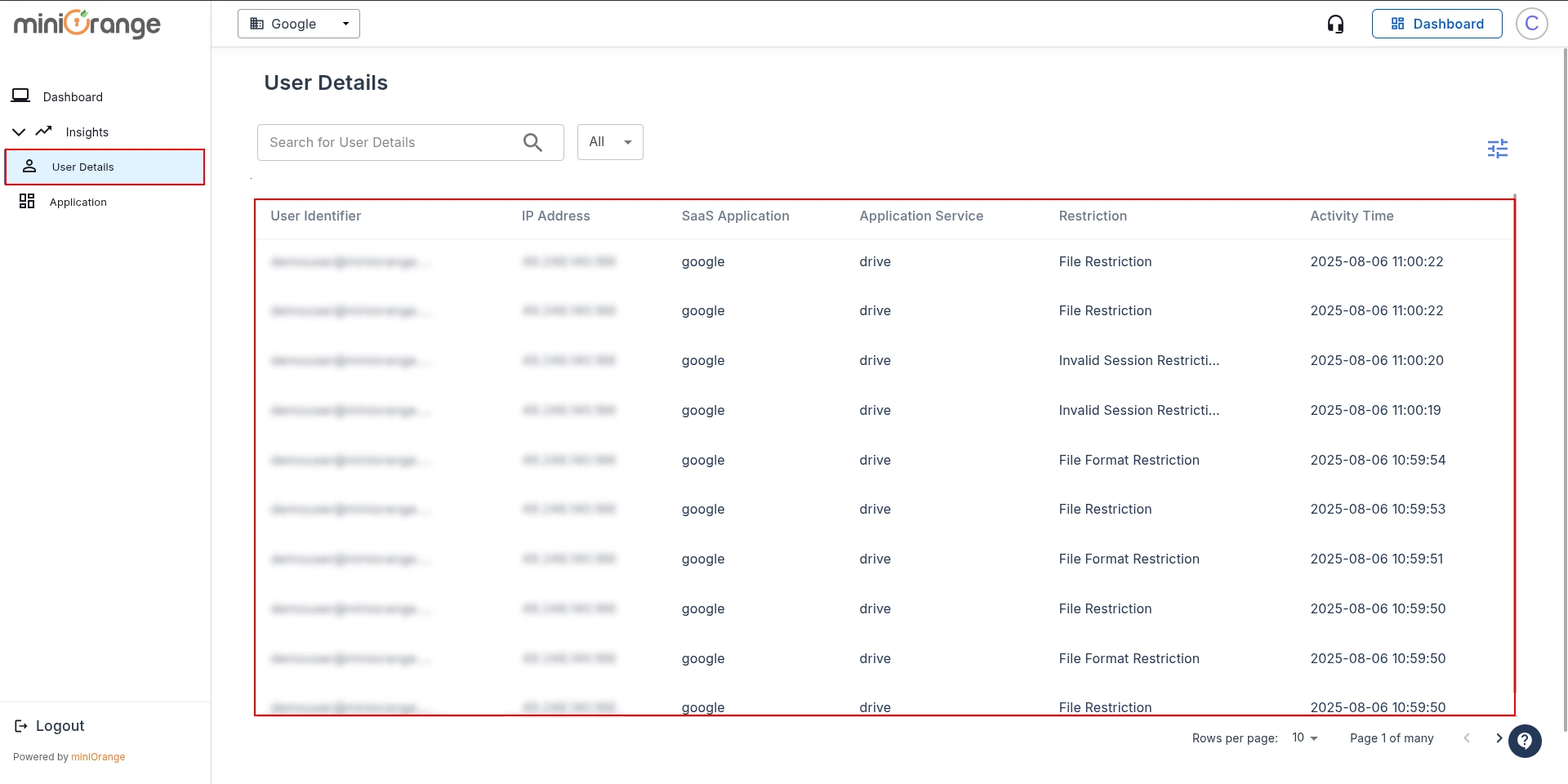Open the Google organization dropdown
Viewport: 1568px width, 784px height.
(x=299, y=24)
